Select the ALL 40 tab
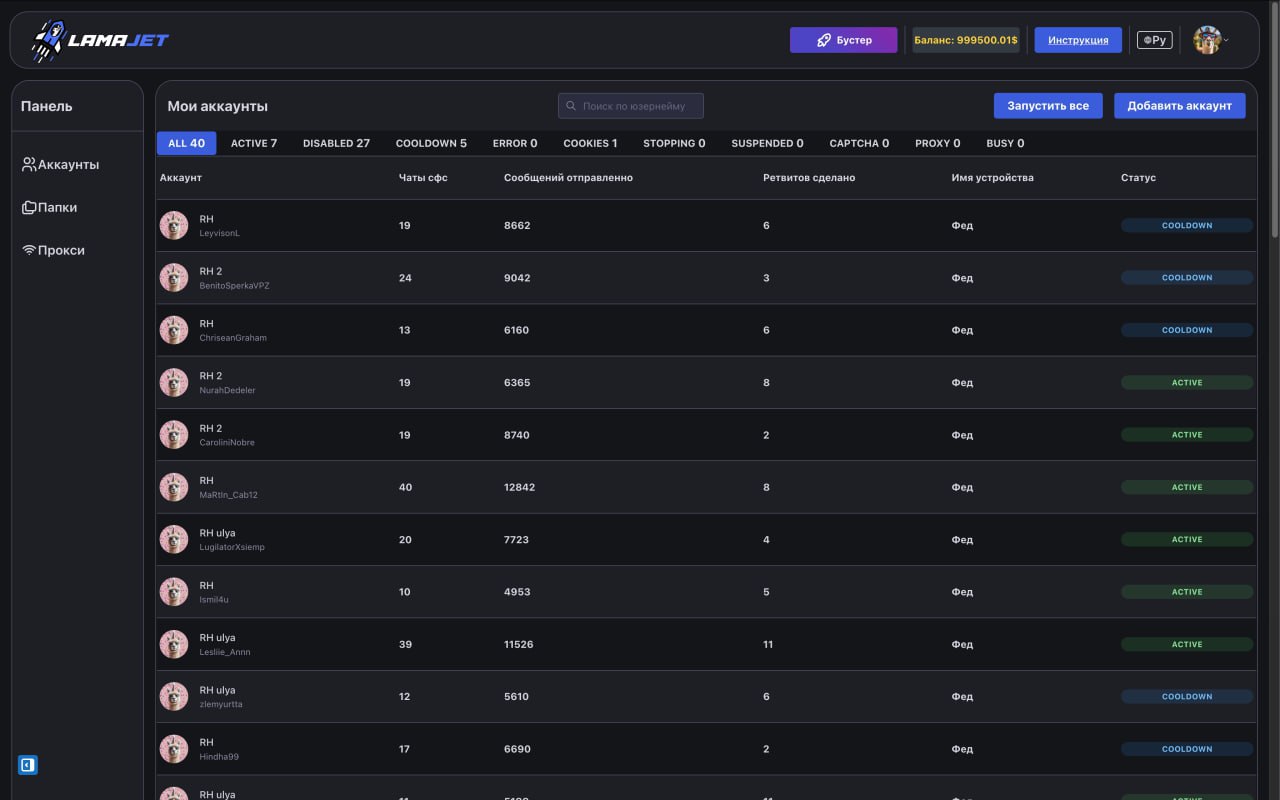The height and width of the screenshot is (800, 1280). 186,143
